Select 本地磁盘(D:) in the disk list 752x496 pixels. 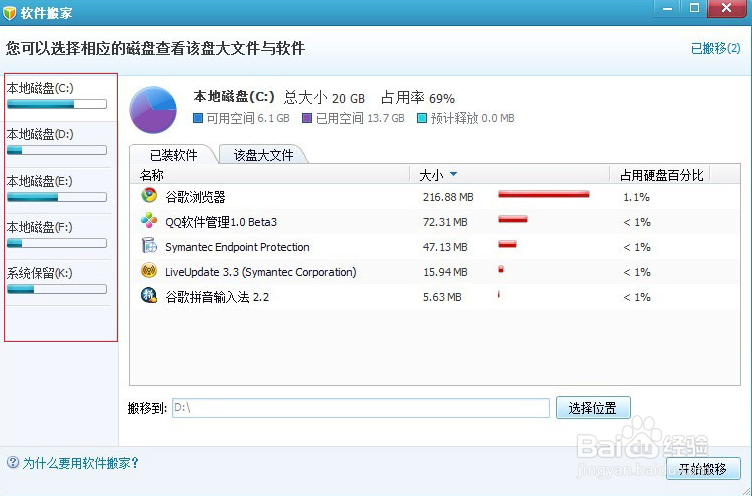57,142
